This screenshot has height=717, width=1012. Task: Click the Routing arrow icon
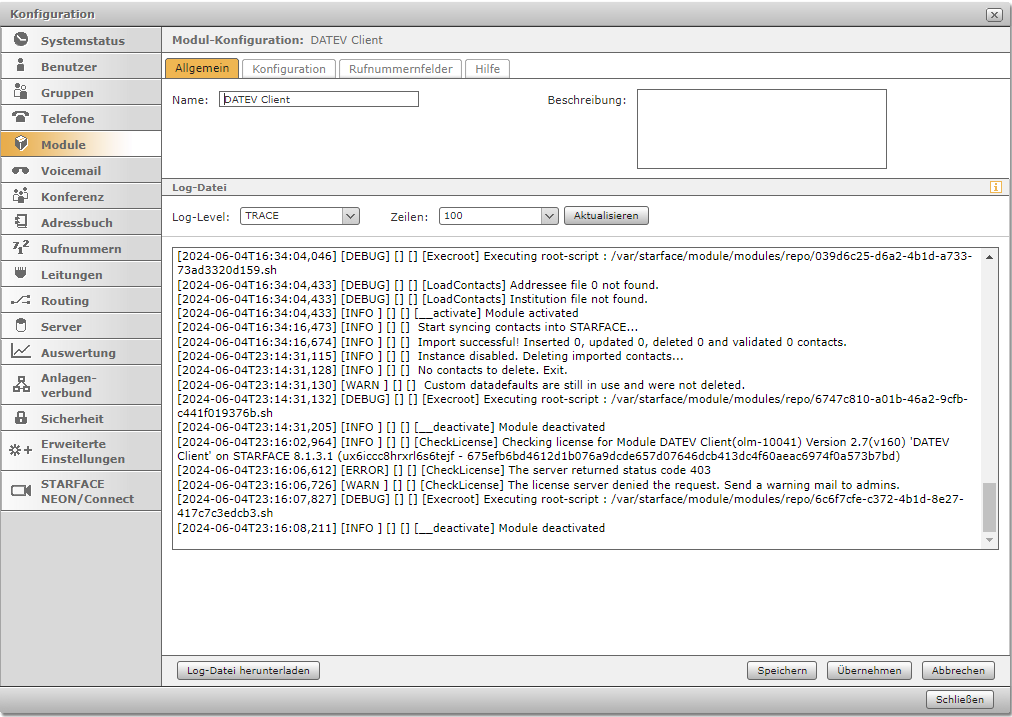(21, 300)
